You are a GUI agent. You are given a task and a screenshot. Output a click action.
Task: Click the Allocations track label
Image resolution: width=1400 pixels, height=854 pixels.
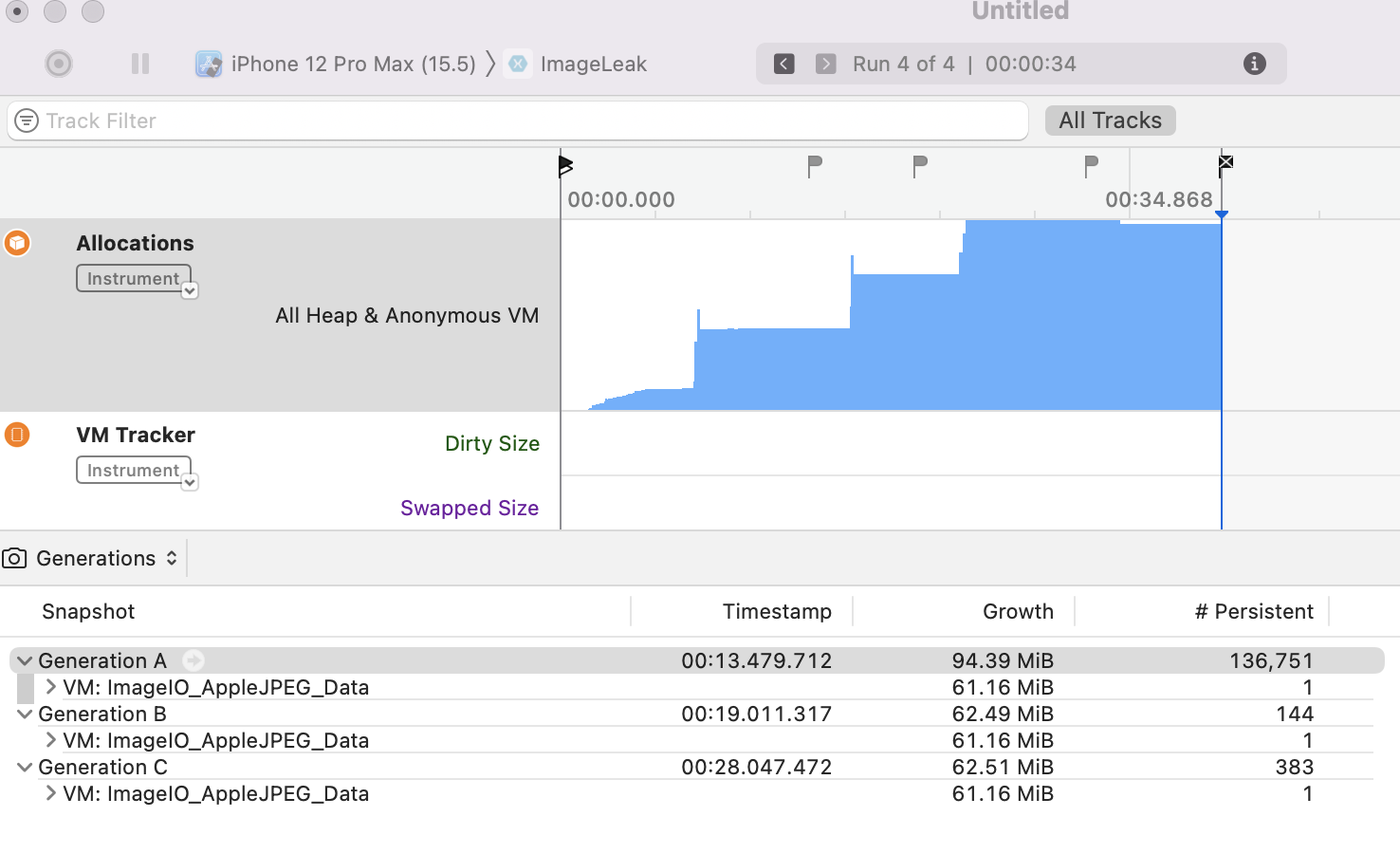point(135,243)
